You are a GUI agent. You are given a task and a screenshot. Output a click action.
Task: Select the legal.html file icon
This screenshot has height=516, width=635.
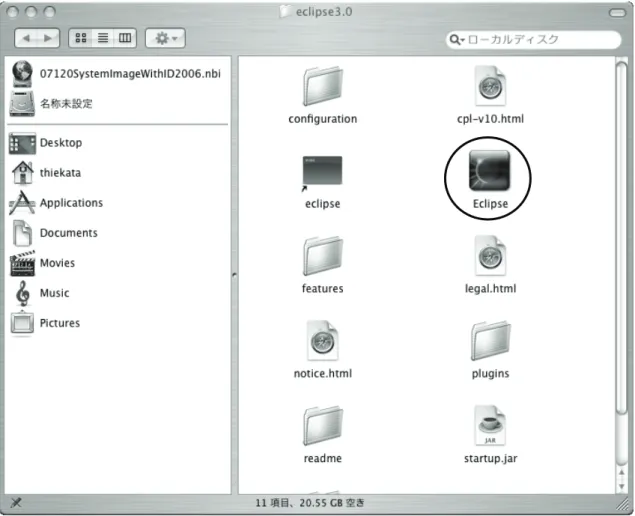tap(490, 256)
